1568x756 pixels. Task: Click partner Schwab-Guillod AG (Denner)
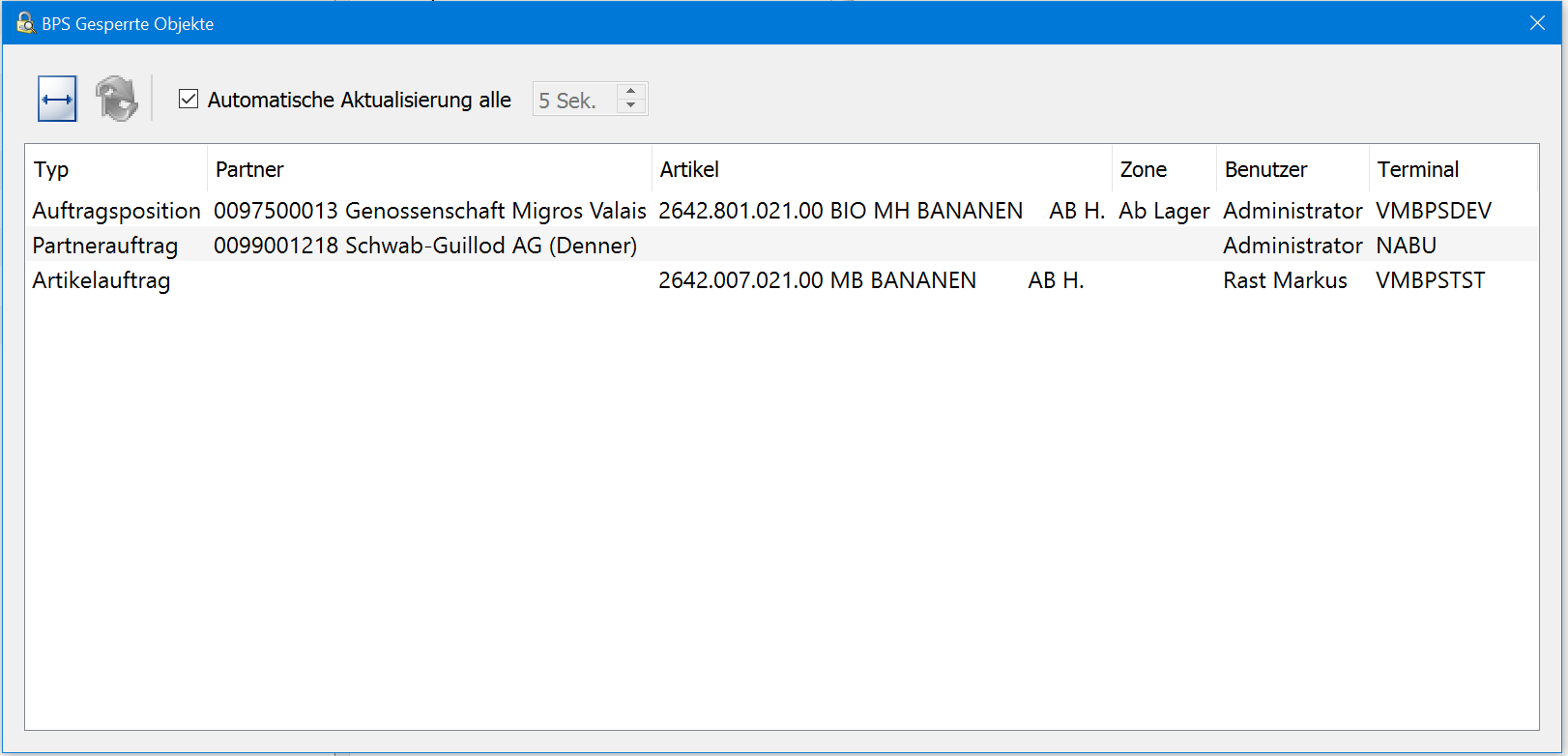tap(425, 246)
